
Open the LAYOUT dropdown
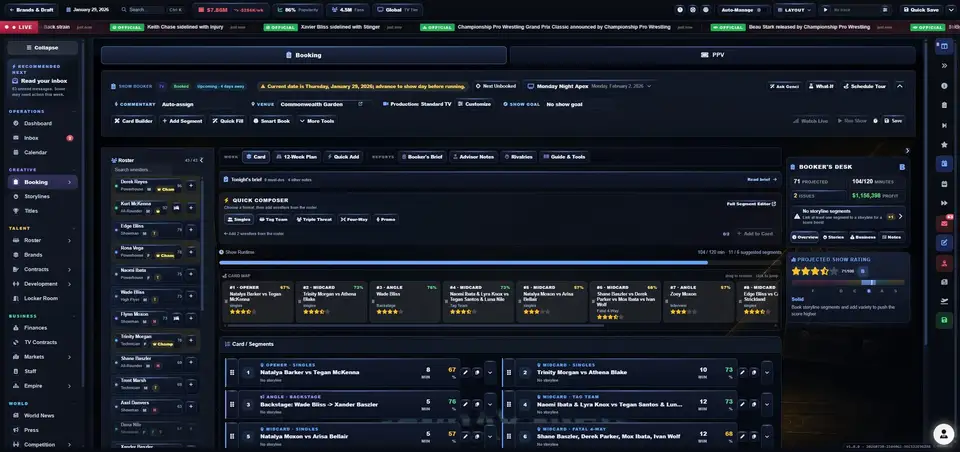(x=794, y=10)
